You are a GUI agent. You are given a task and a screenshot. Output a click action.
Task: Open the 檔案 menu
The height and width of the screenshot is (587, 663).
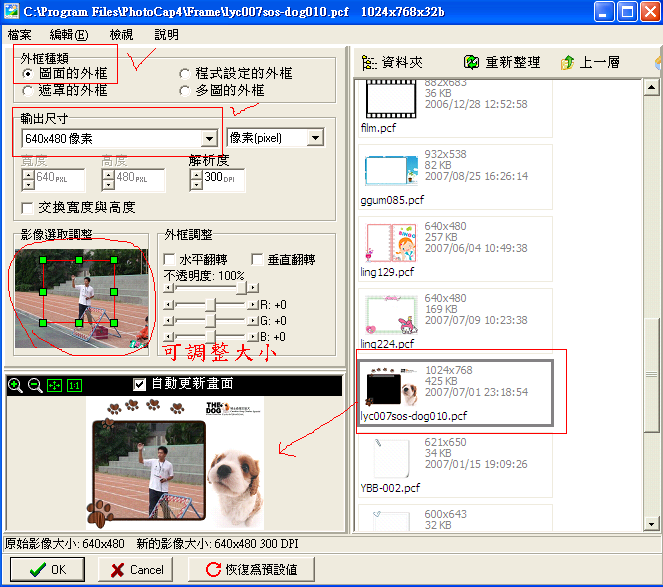(x=20, y=34)
